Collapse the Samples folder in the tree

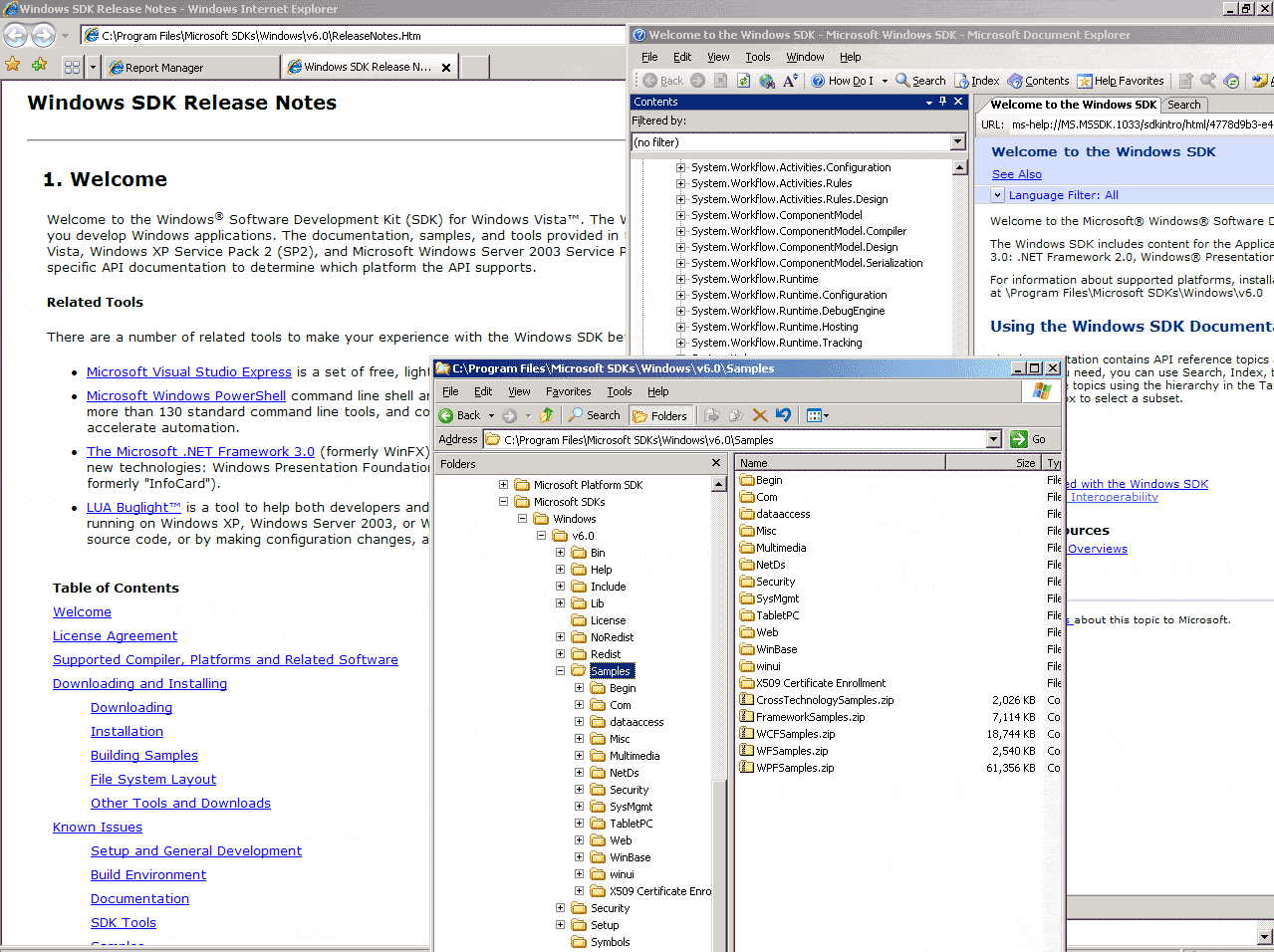(560, 671)
